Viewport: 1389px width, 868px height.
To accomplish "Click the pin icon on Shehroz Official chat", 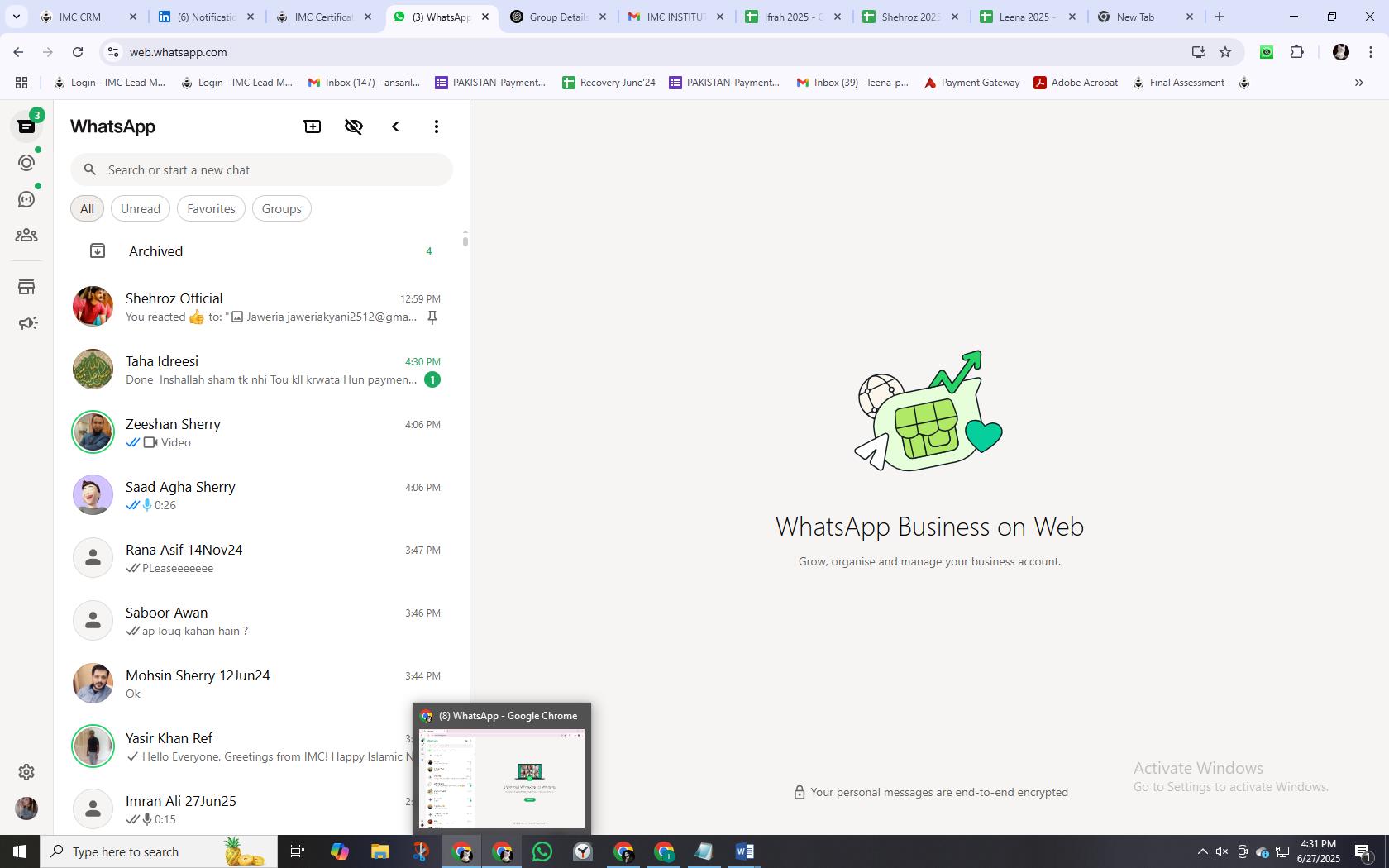I will [432, 317].
